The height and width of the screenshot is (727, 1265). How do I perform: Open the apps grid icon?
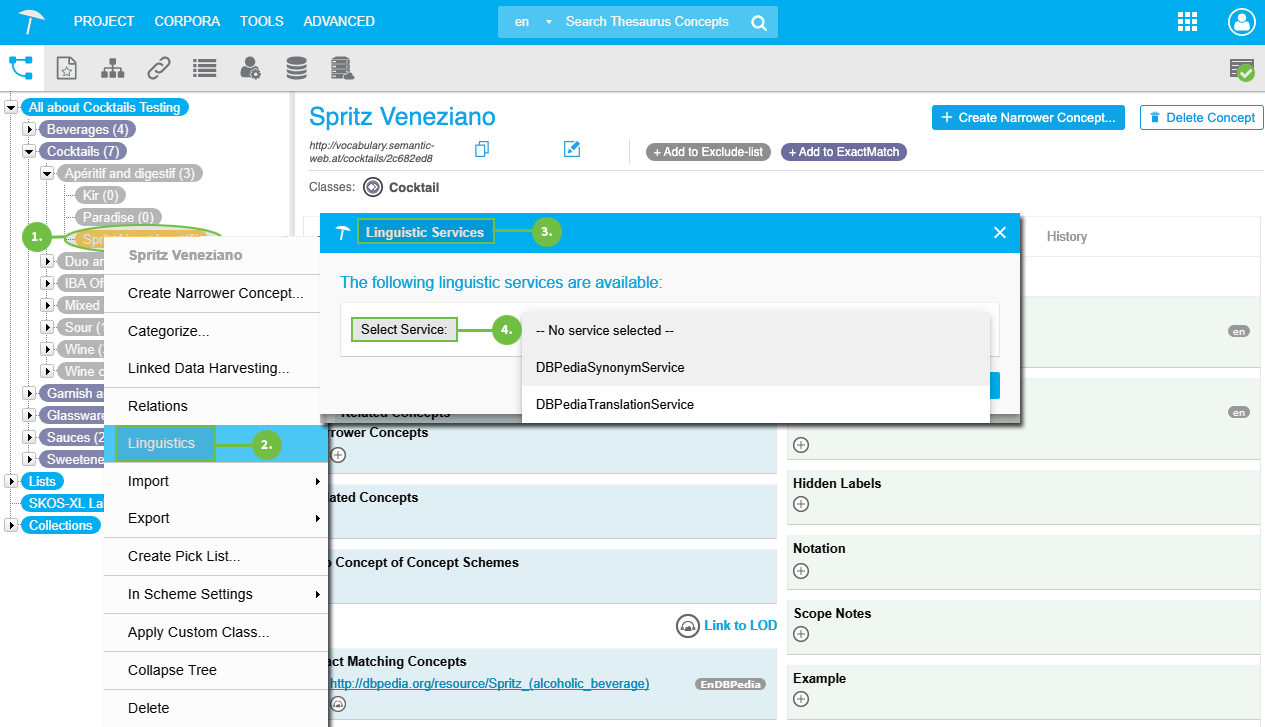point(1188,22)
